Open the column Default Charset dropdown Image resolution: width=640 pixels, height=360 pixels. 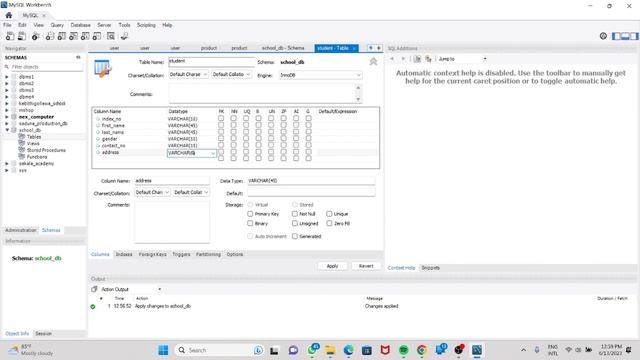click(x=152, y=192)
